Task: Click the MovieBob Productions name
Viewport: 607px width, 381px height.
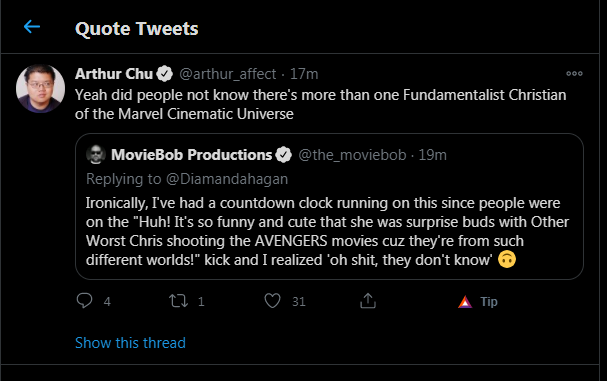Action: (x=192, y=155)
